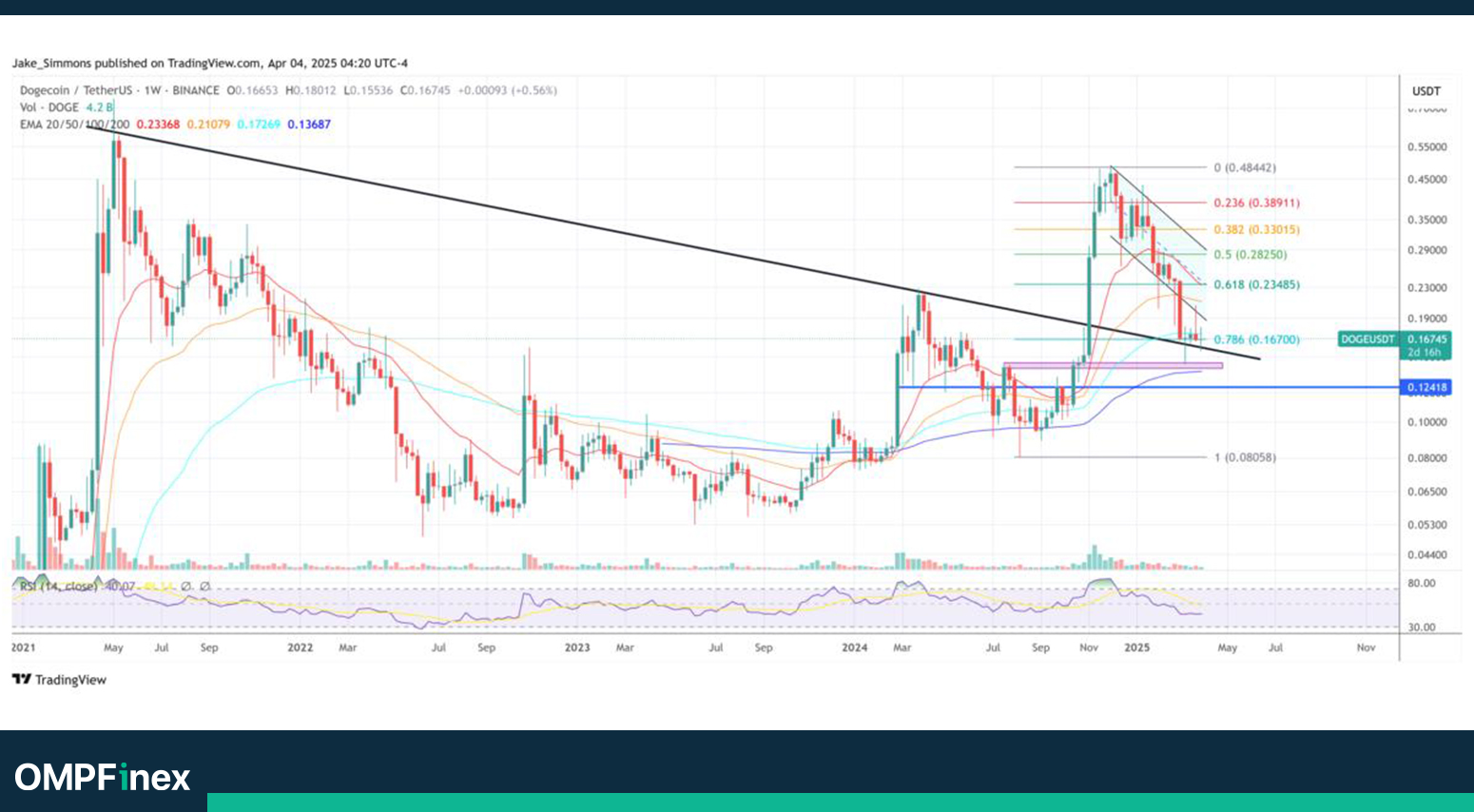
Task: Click the RSI (14, close) indicator label
Action: [60, 587]
